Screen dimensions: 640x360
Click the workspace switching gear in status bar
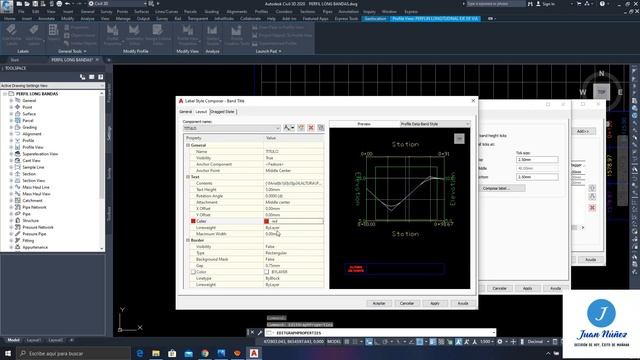(x=500, y=342)
